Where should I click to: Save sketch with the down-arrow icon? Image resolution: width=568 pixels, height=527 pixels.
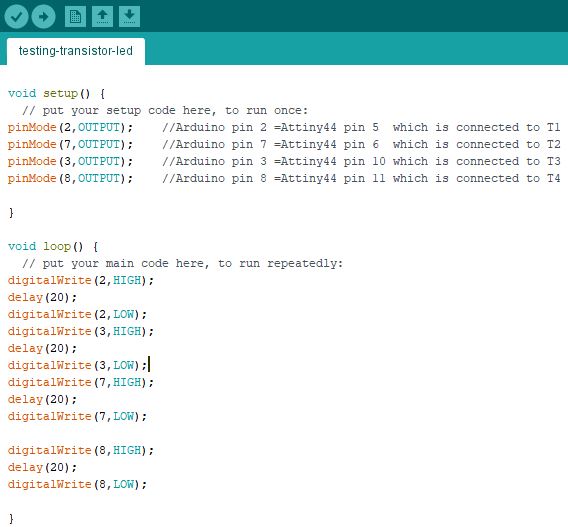coord(129,16)
